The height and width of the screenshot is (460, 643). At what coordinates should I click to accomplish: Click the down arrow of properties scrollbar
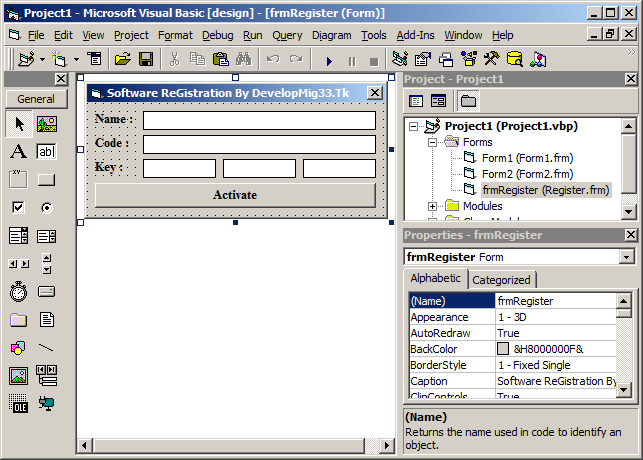[623, 389]
